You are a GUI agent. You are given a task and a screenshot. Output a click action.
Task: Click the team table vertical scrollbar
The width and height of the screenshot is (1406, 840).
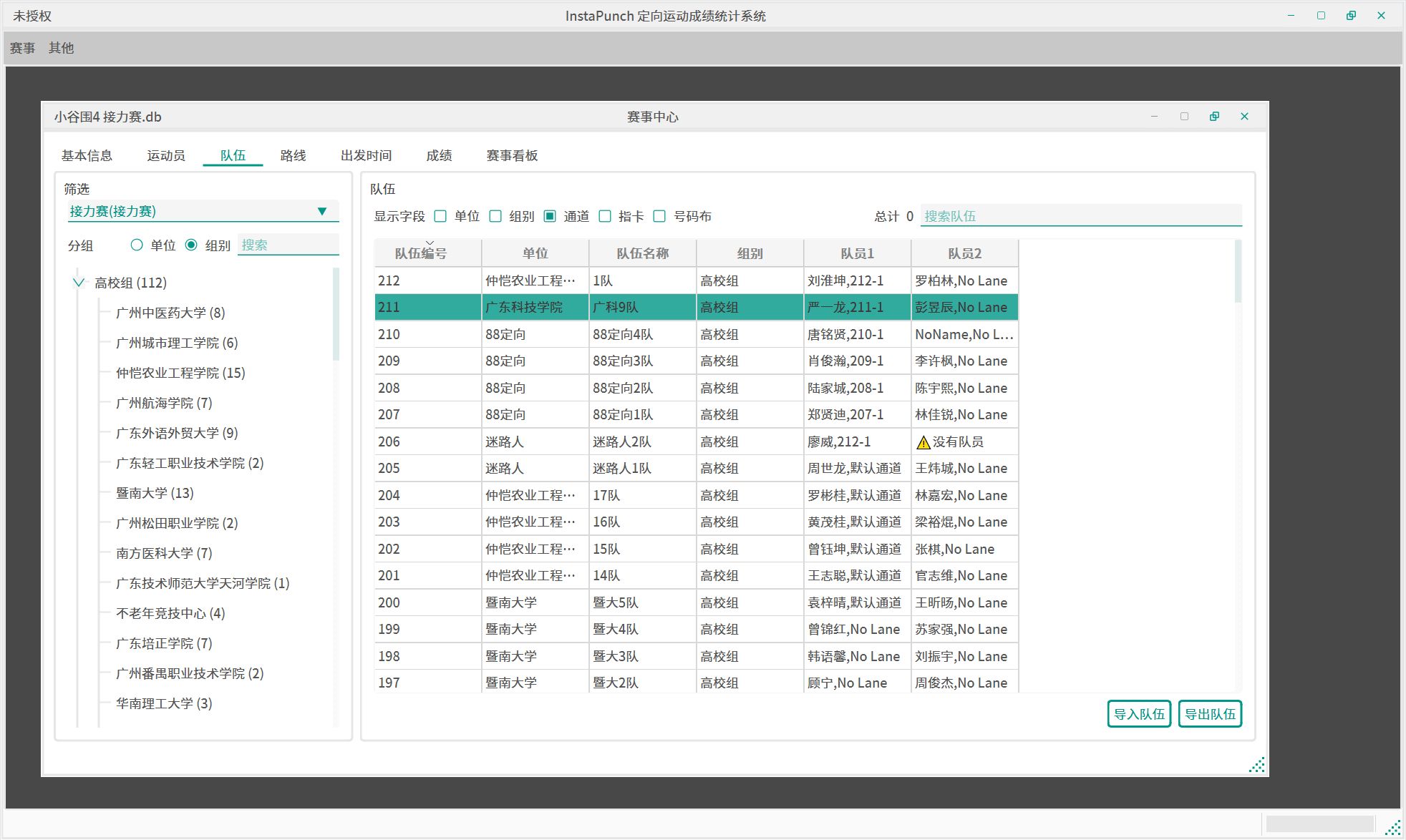[x=1238, y=272]
